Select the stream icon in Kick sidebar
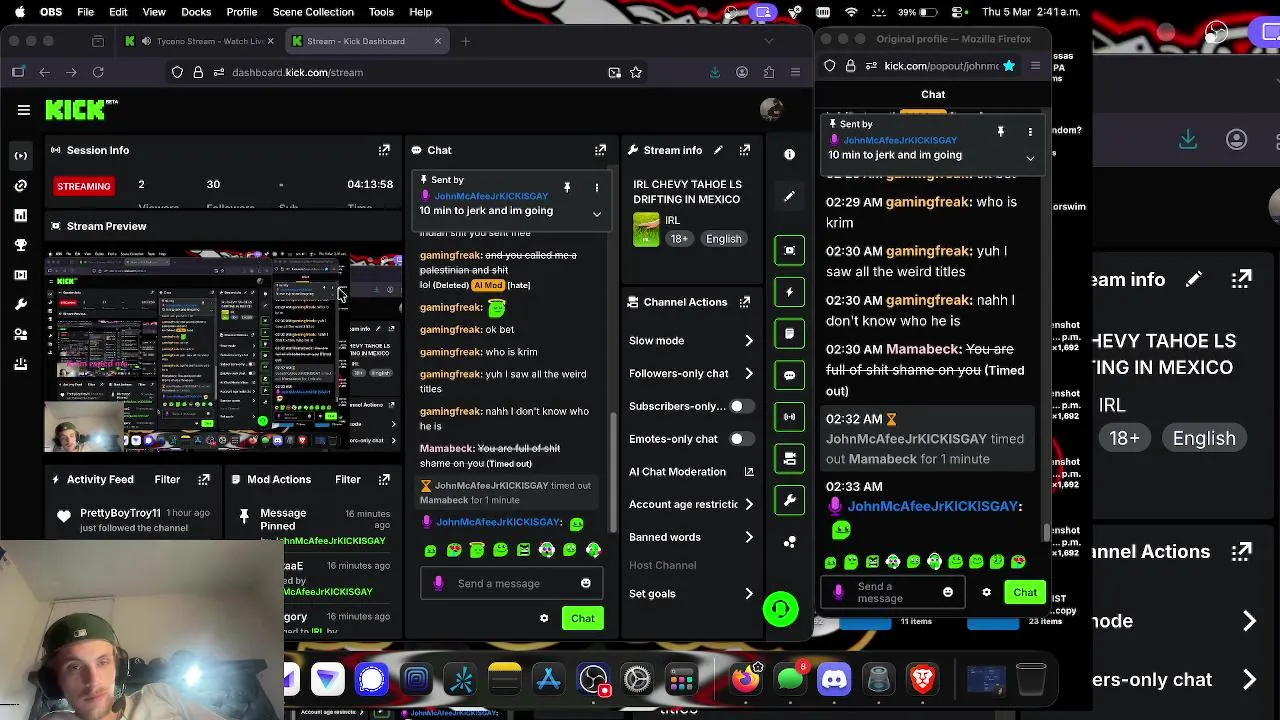 click(21, 156)
